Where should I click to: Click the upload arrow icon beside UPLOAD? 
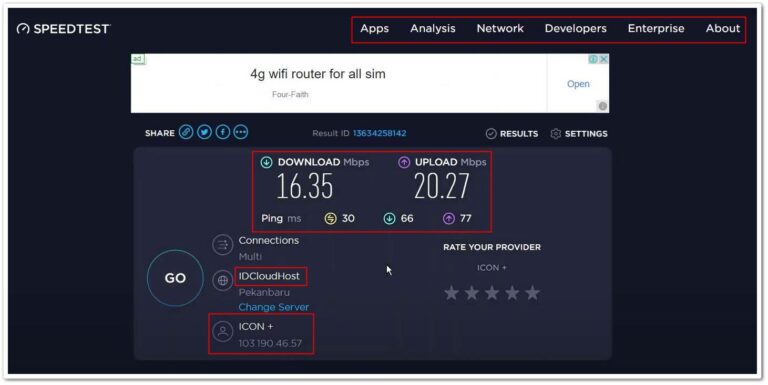pyautogui.click(x=404, y=163)
